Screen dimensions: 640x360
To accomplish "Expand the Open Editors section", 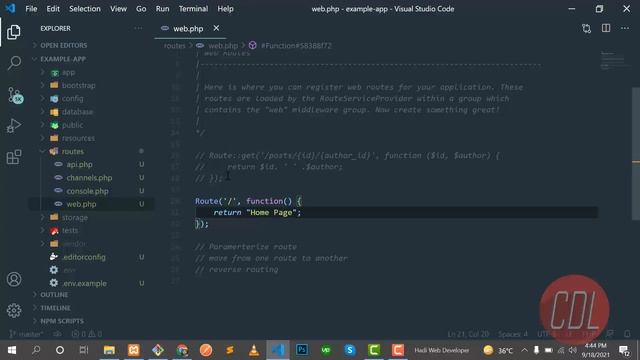I will coord(63,45).
